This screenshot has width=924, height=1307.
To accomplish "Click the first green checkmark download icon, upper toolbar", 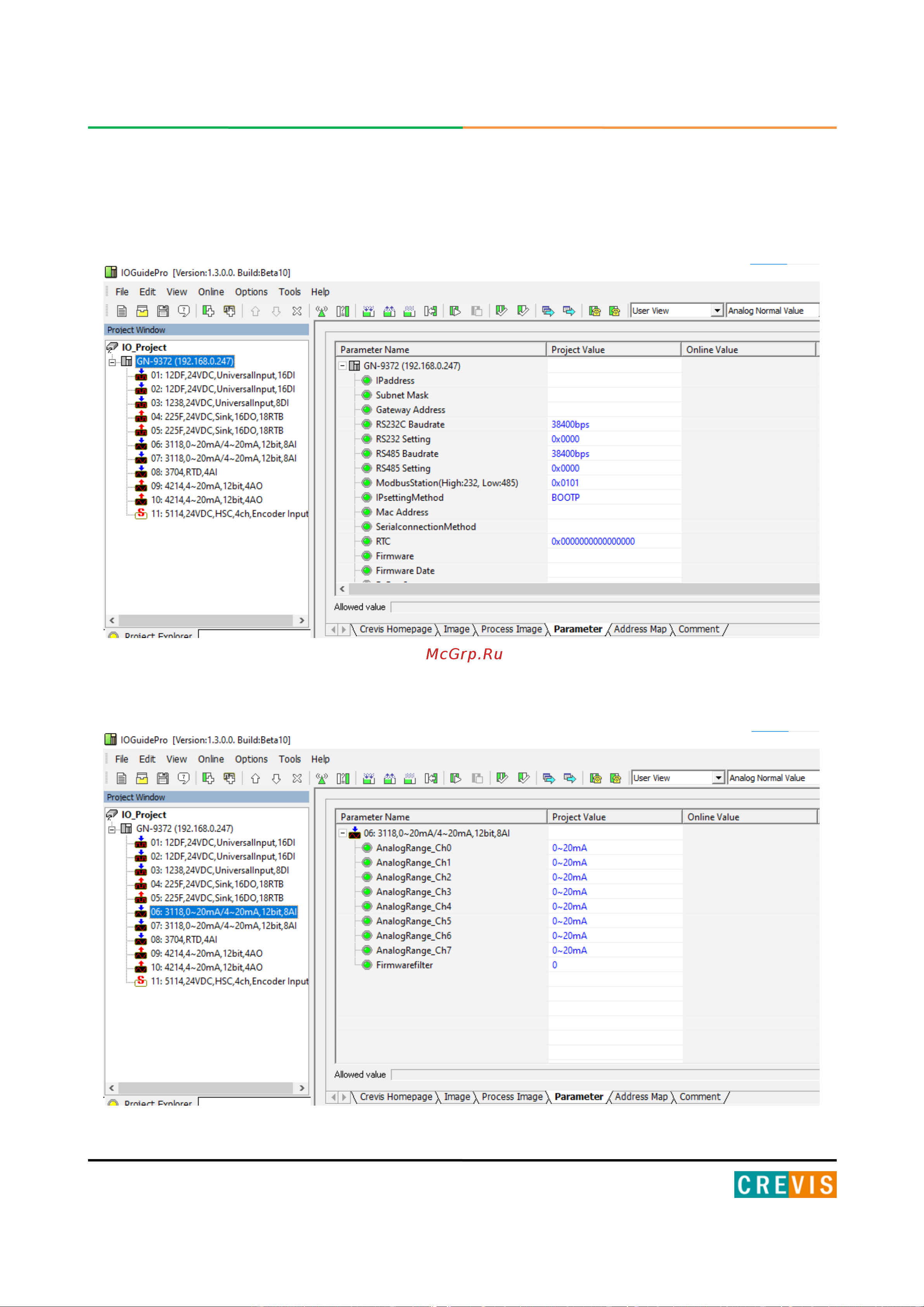I will 501,311.
